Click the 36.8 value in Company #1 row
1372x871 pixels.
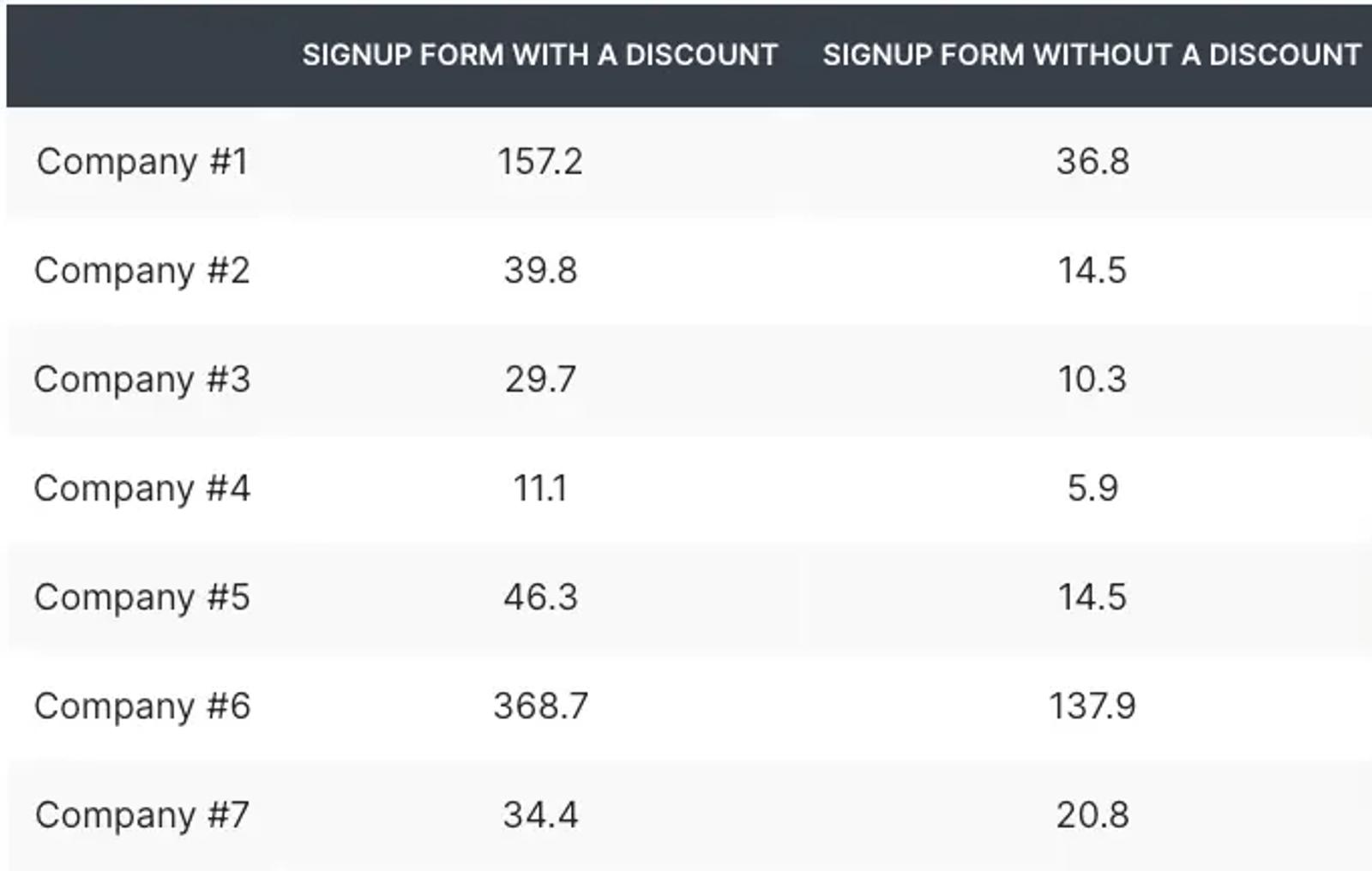[x=1092, y=161]
